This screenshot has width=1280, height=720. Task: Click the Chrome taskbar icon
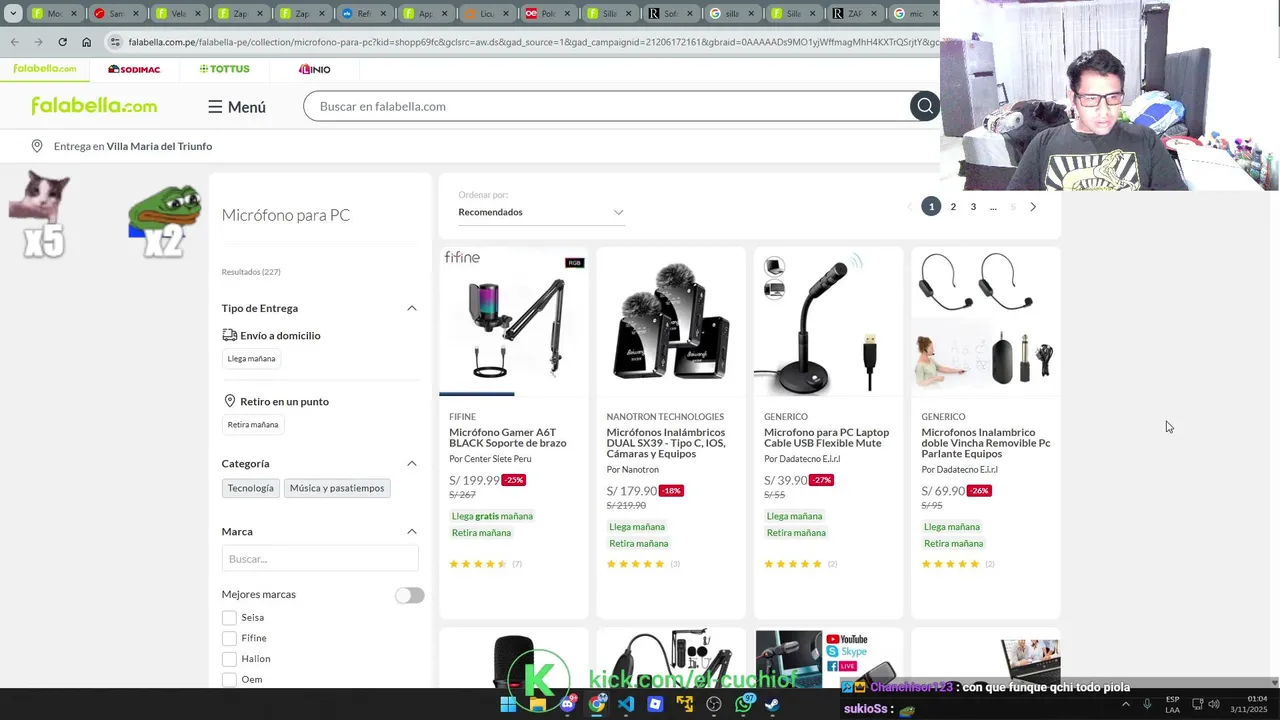tap(597, 704)
